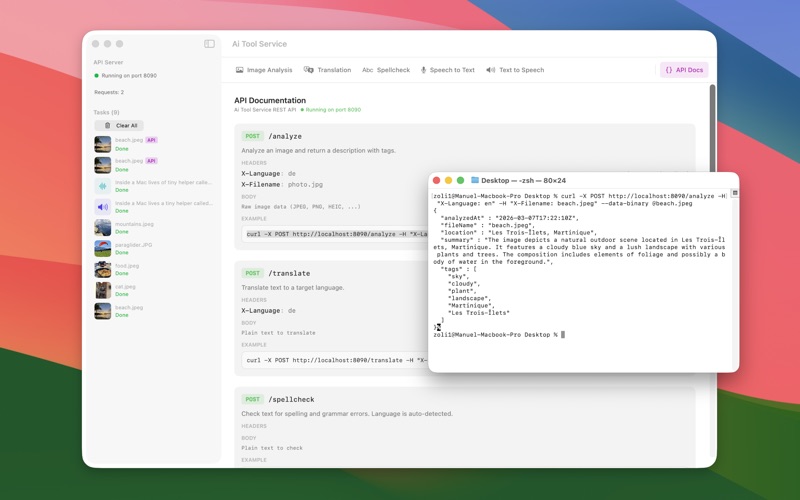The height and width of the screenshot is (500, 800).
Task: Open the Image Analysis tab
Action: click(x=264, y=70)
